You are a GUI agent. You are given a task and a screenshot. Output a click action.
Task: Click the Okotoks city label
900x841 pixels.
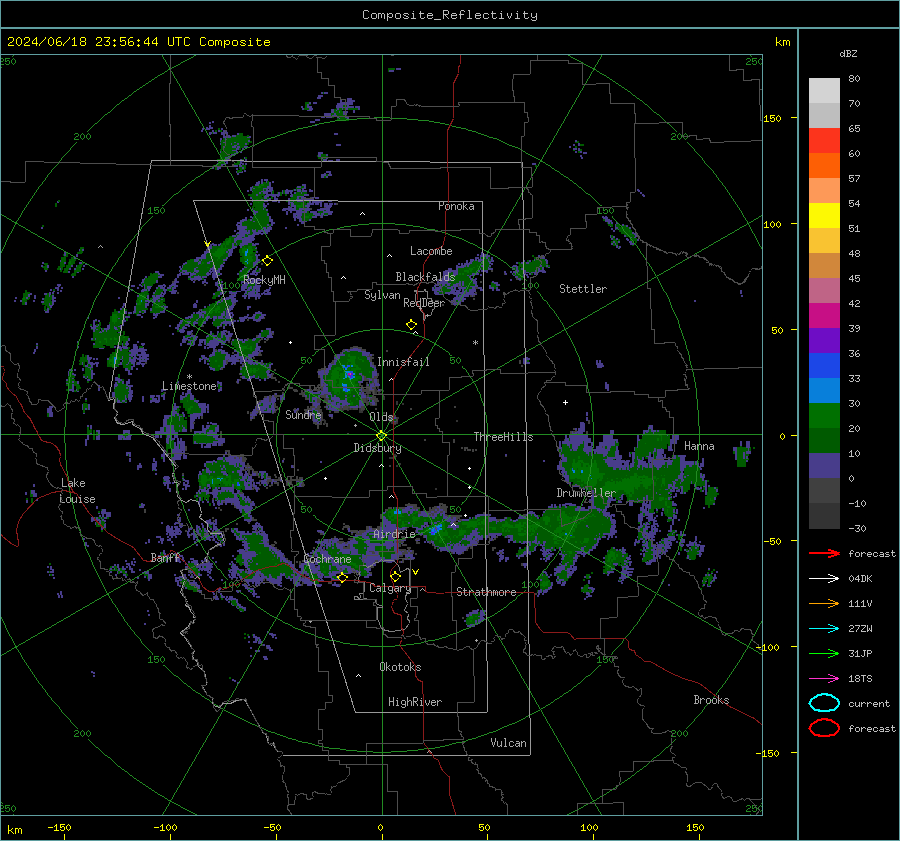(x=400, y=667)
